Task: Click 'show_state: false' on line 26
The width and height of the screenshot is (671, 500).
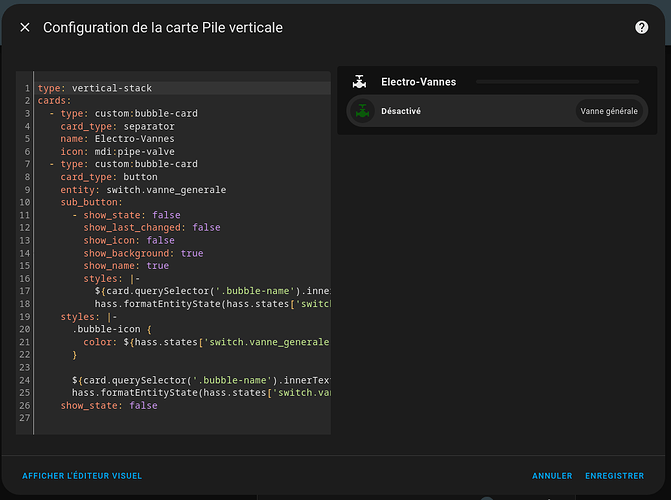Action: [109, 405]
